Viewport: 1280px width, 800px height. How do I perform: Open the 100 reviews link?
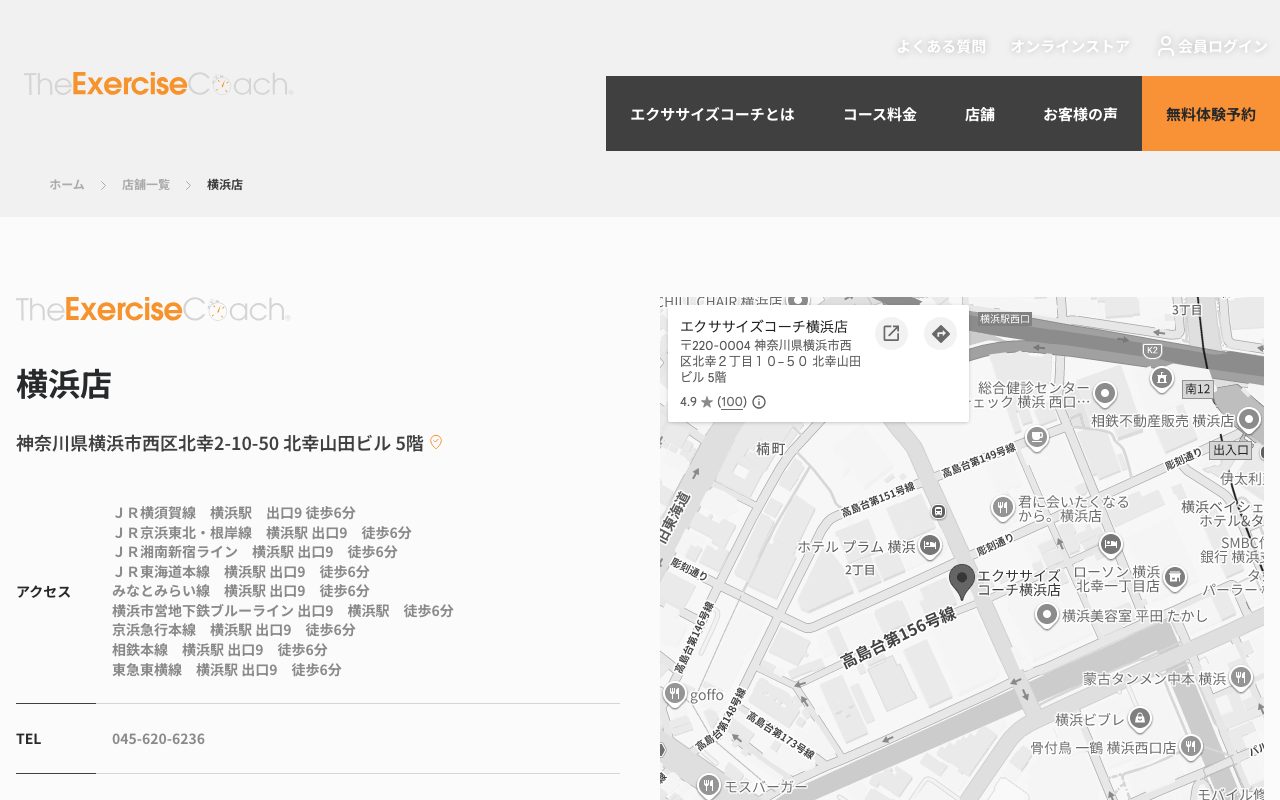click(x=732, y=402)
